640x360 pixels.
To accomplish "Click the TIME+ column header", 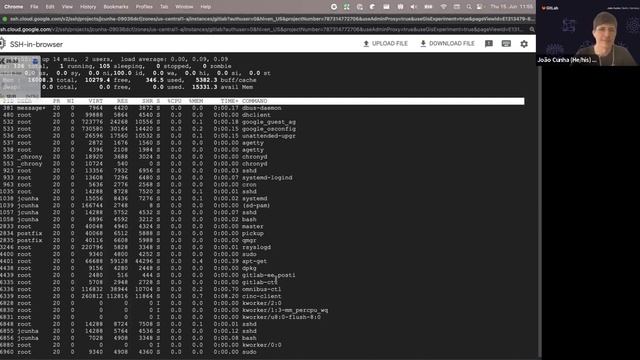I will pyautogui.click(x=229, y=101).
